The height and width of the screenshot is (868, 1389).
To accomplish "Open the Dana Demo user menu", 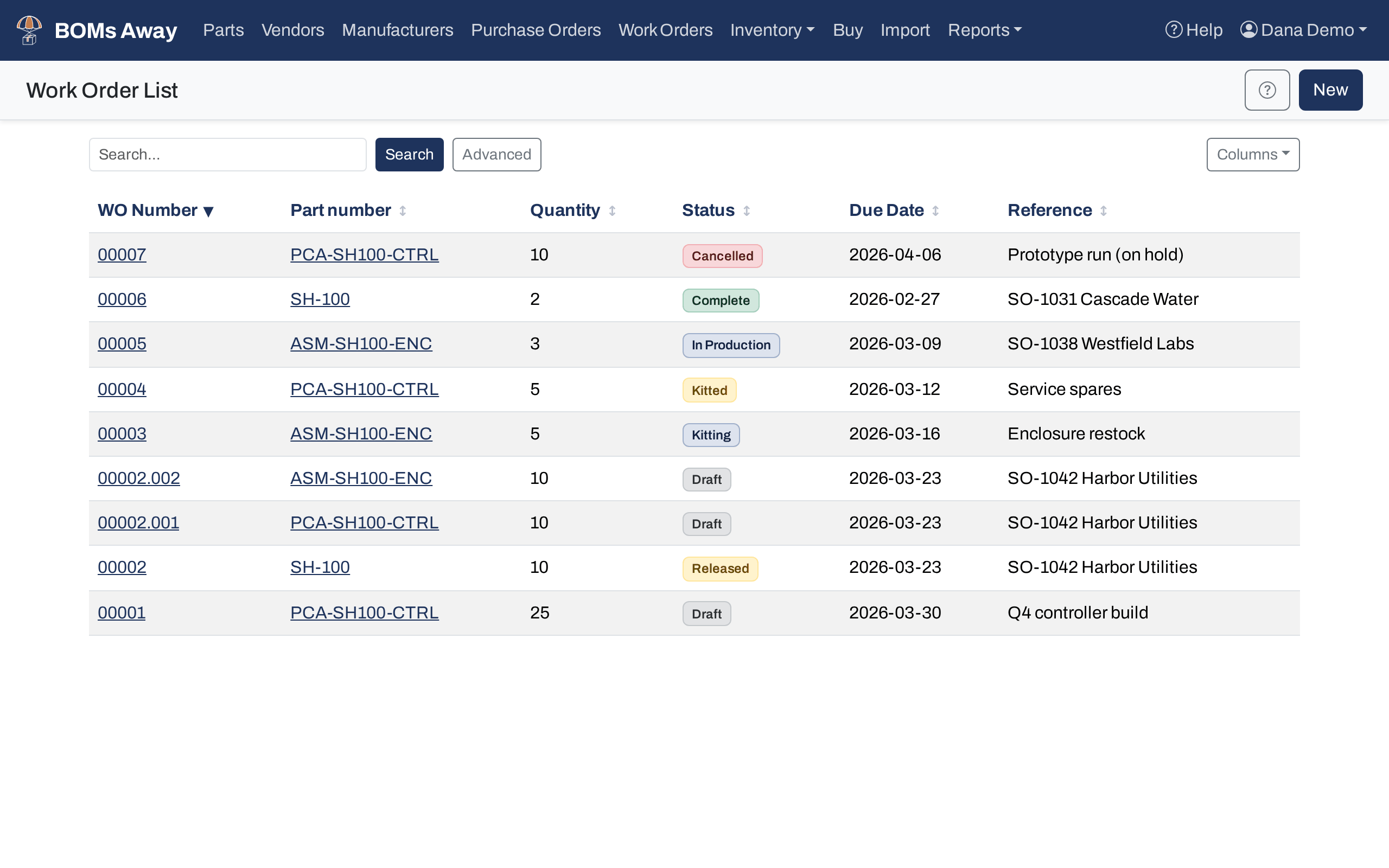I will pyautogui.click(x=1303, y=30).
